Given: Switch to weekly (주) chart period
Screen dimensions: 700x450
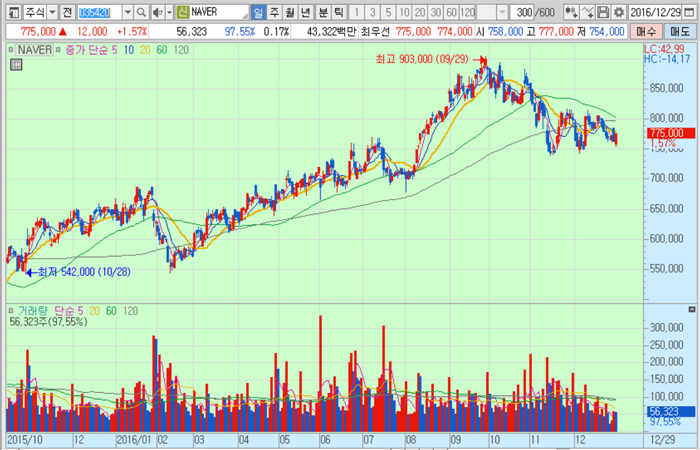Looking at the screenshot, I should [x=274, y=11].
